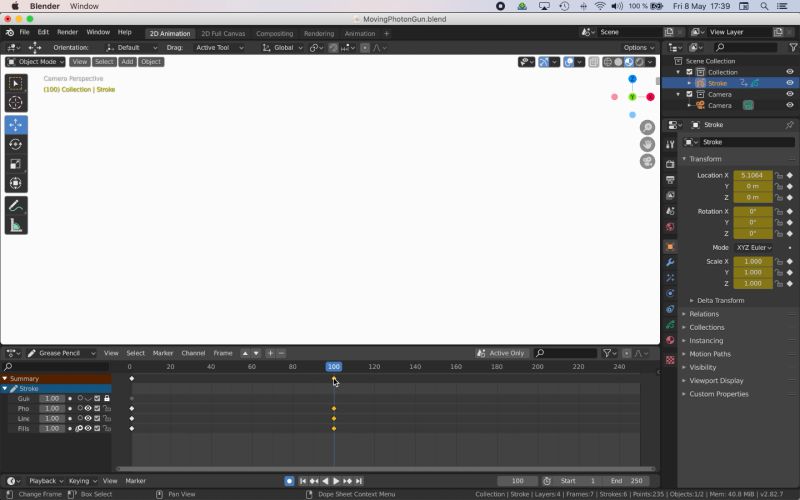800x500 pixels.
Task: Open World properties tab
Action: [670, 227]
